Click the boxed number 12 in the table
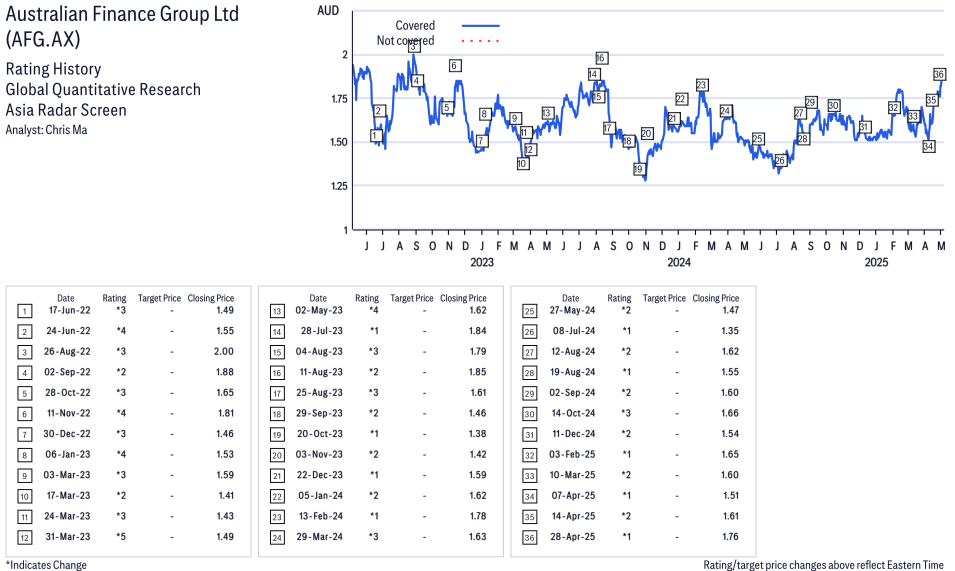The height and width of the screenshot is (571, 955). (24, 538)
